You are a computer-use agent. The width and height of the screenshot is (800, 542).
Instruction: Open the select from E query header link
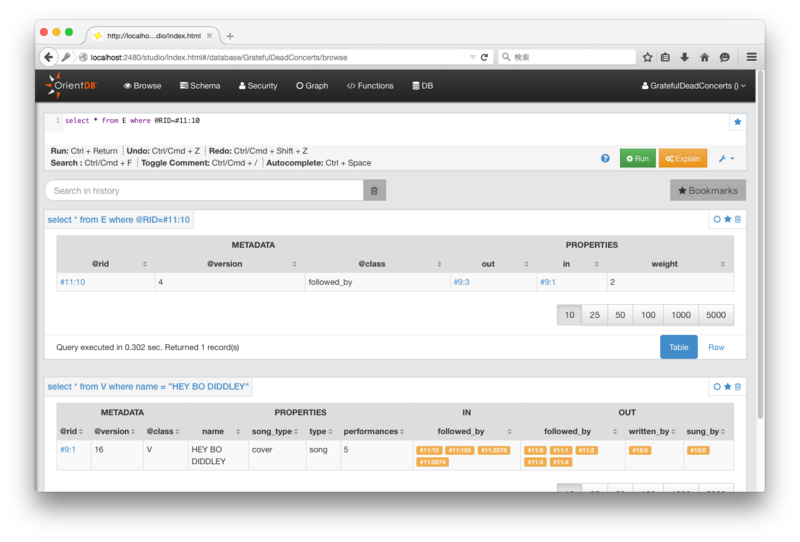pos(118,219)
